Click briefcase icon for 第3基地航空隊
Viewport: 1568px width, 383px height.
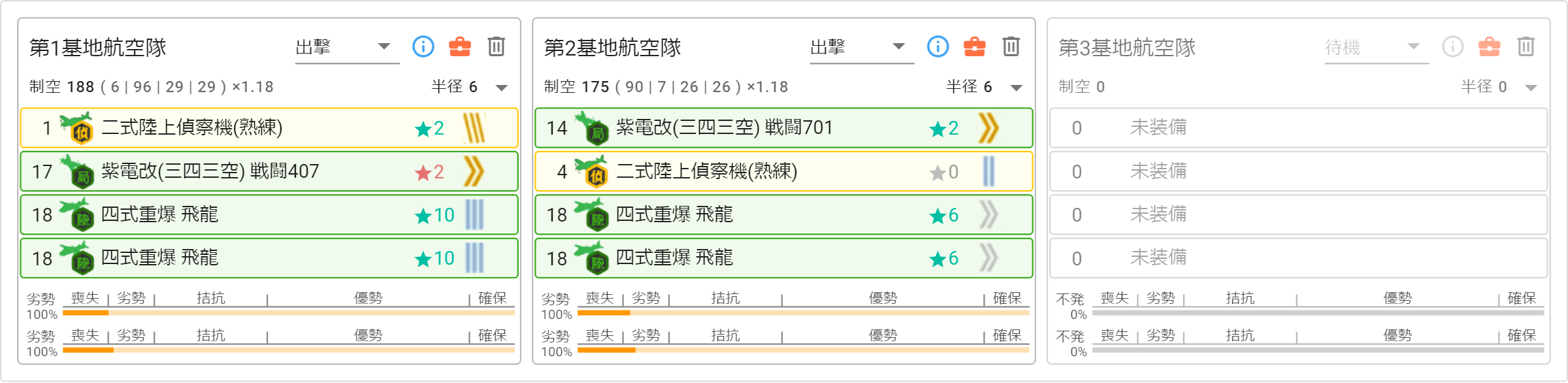[x=1490, y=46]
